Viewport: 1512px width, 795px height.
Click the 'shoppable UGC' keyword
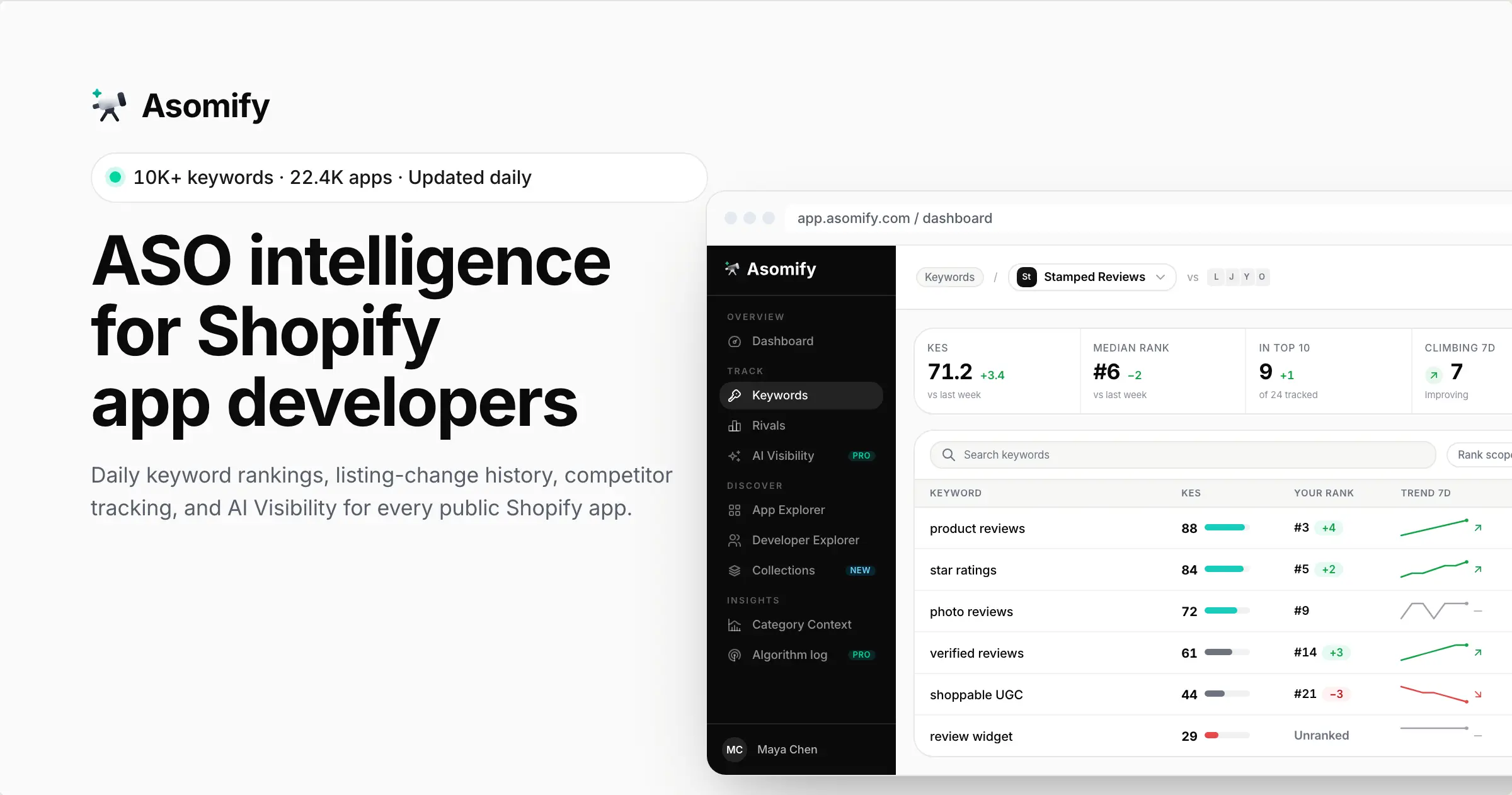tap(976, 695)
